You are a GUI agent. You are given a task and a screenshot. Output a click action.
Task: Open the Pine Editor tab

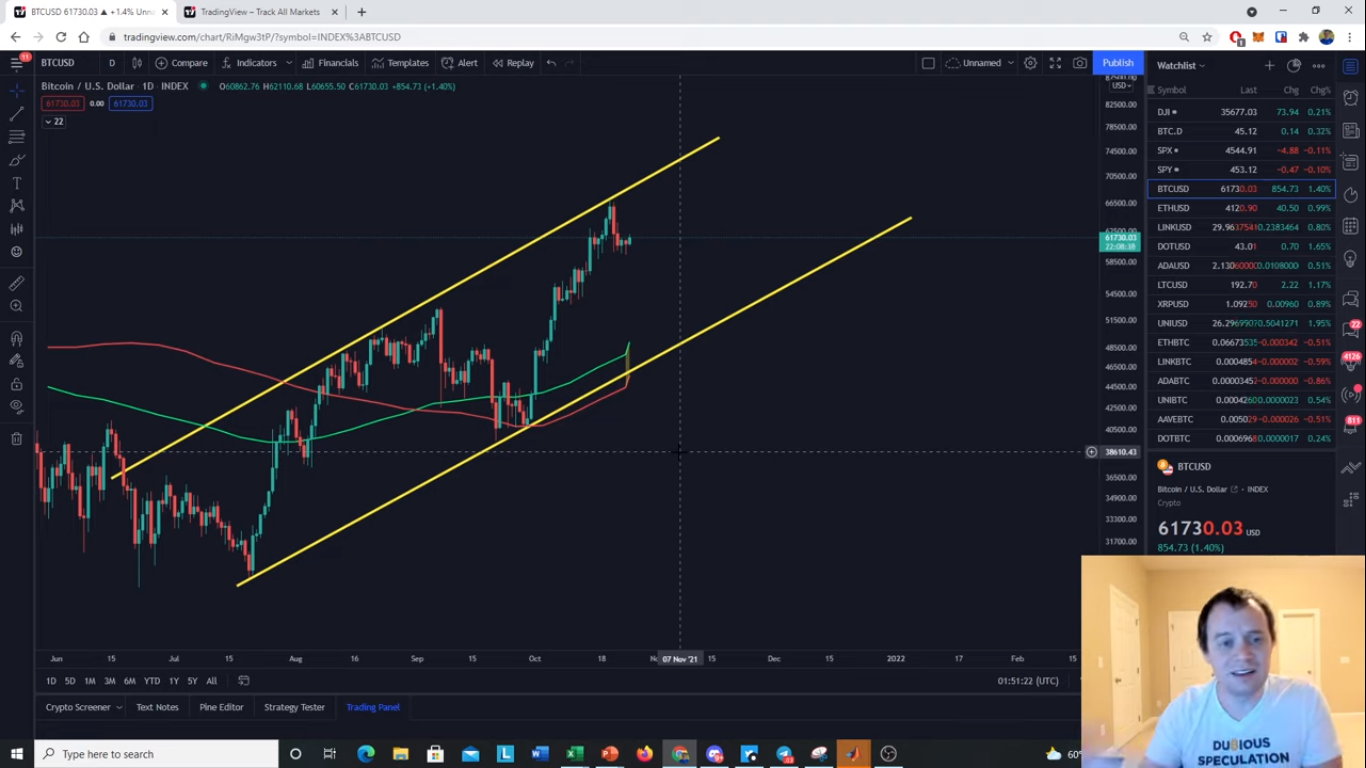click(221, 707)
